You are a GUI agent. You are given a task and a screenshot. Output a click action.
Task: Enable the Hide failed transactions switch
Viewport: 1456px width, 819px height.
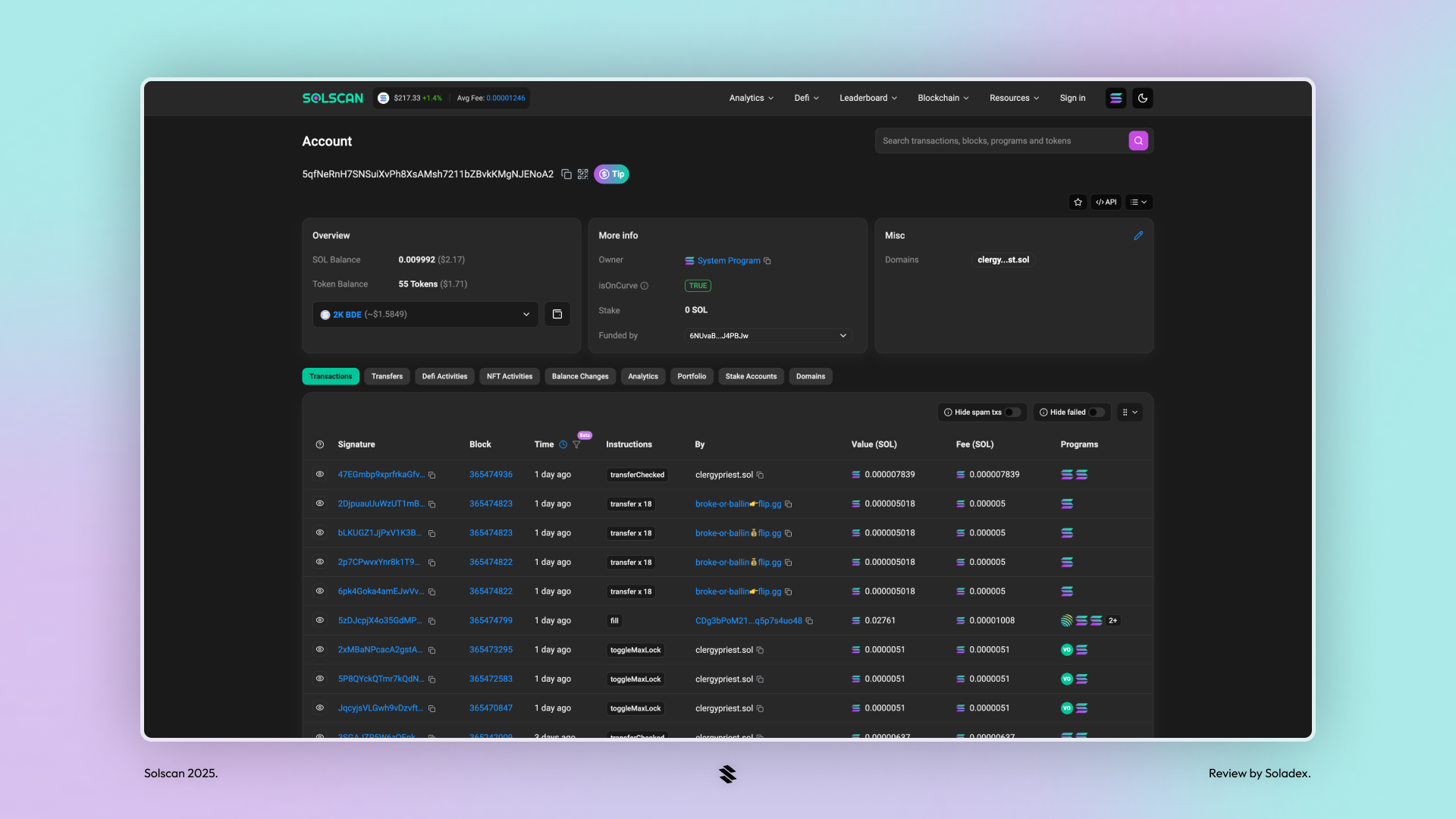click(1095, 412)
